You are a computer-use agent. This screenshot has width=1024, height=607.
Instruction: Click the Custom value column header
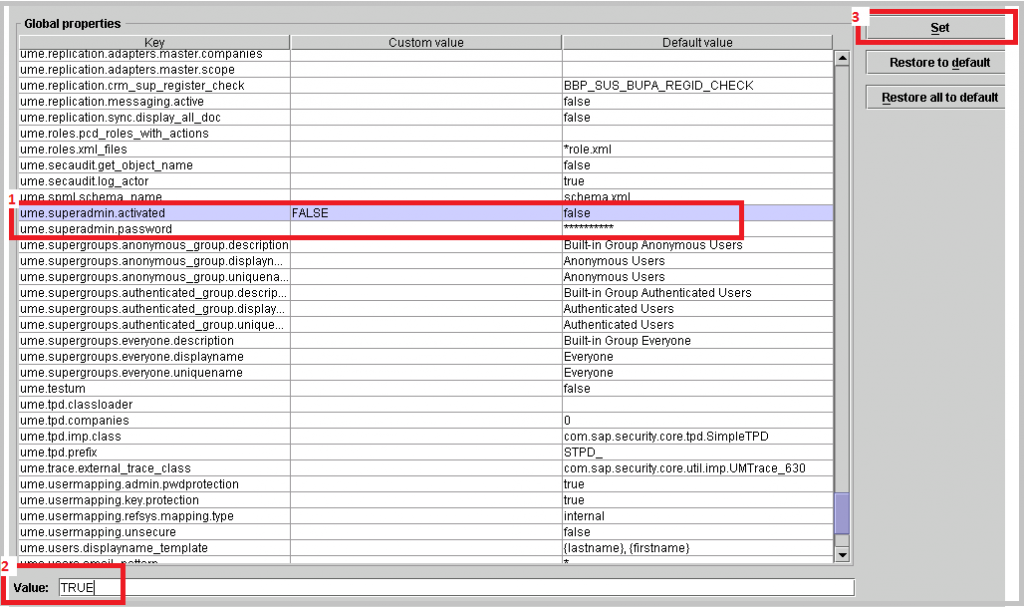point(426,42)
